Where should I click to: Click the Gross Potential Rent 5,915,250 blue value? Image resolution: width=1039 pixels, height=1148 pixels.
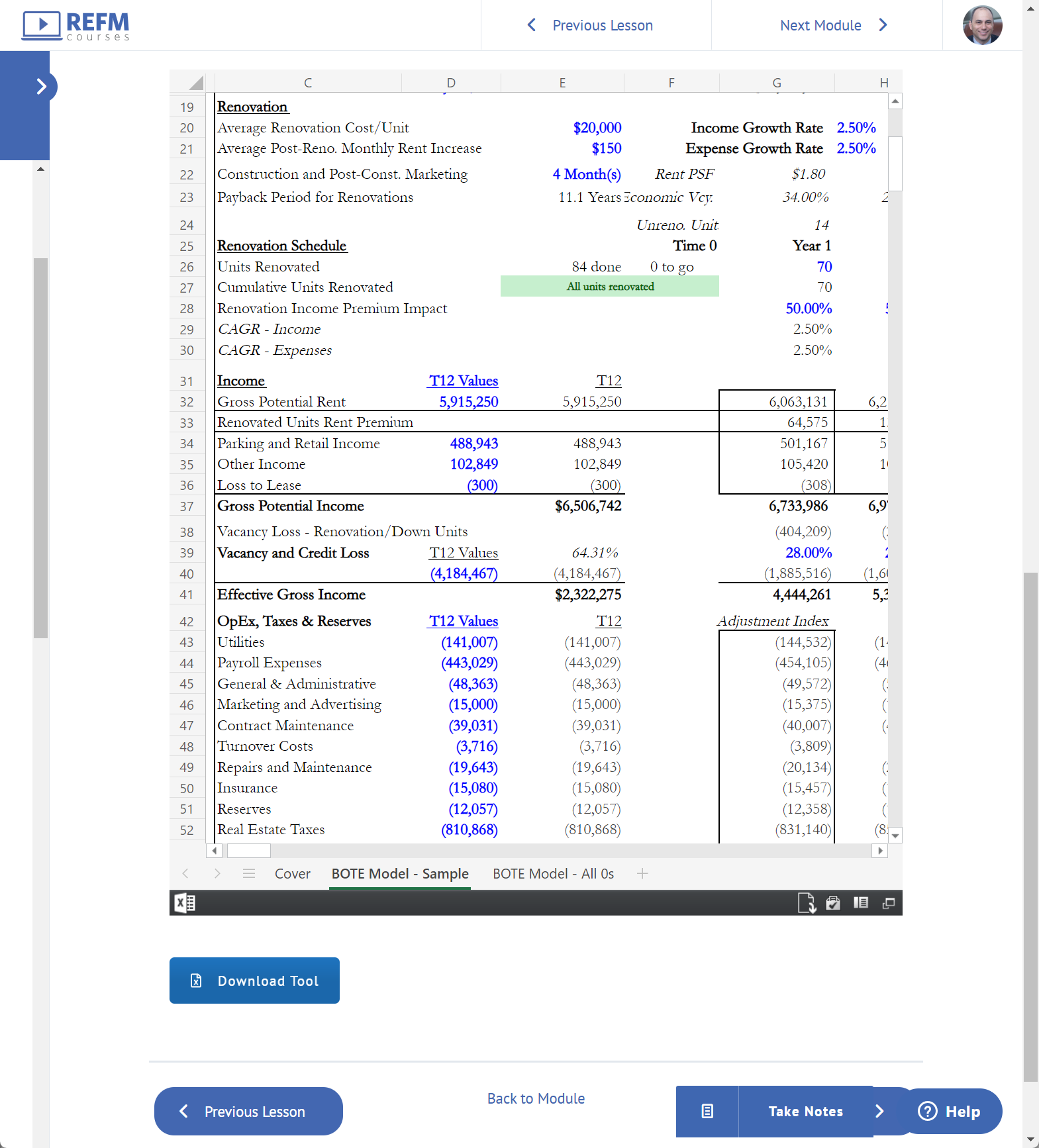point(469,402)
